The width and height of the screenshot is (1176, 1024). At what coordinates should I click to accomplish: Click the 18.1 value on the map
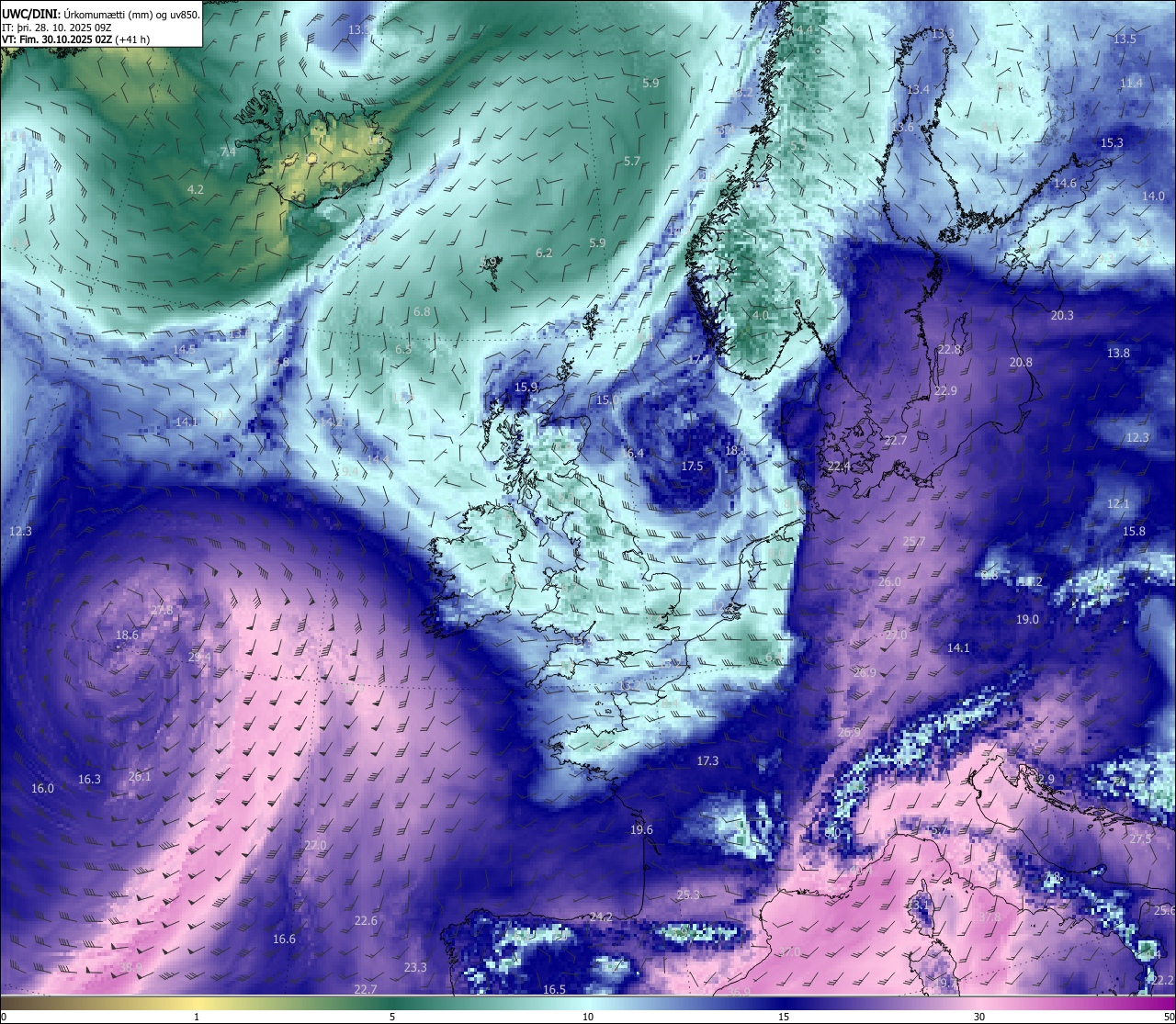[735, 451]
